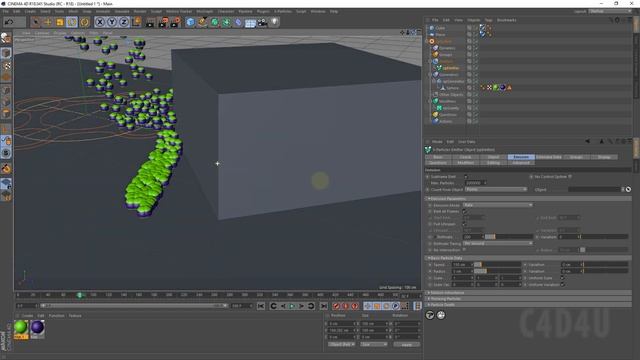Click the red Record Active Objects button
The height and width of the screenshot is (360, 640).
tap(336, 306)
